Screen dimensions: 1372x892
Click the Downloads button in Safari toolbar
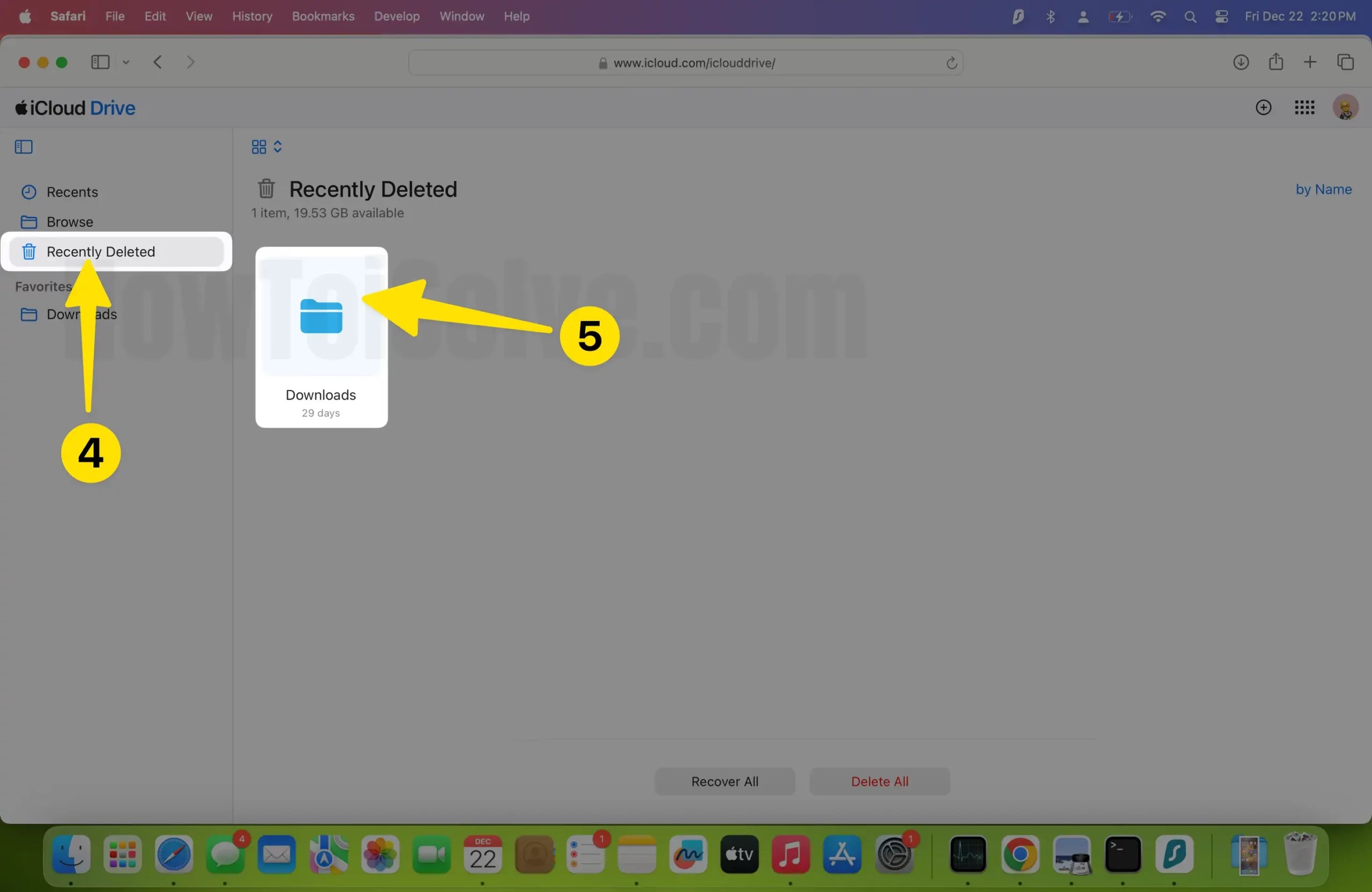tap(1242, 62)
